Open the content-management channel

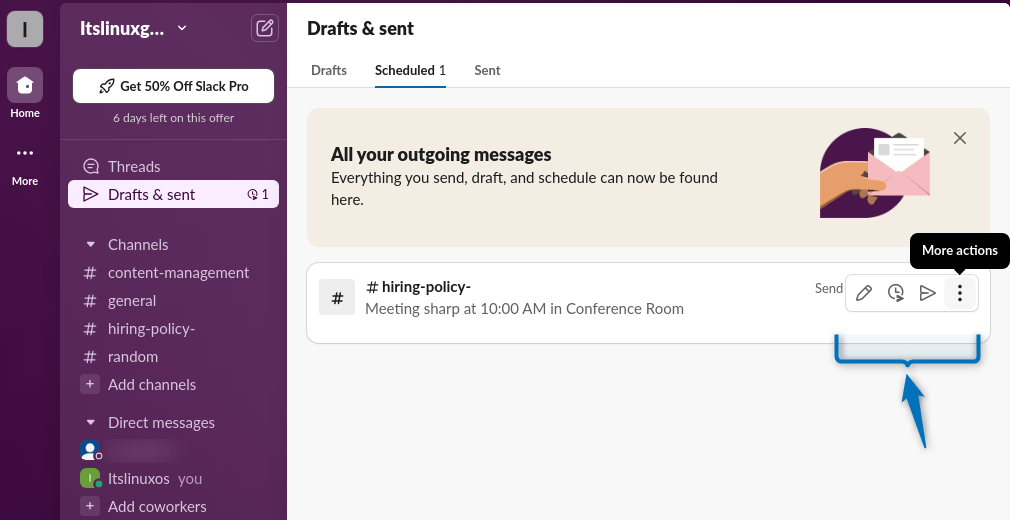tap(178, 273)
